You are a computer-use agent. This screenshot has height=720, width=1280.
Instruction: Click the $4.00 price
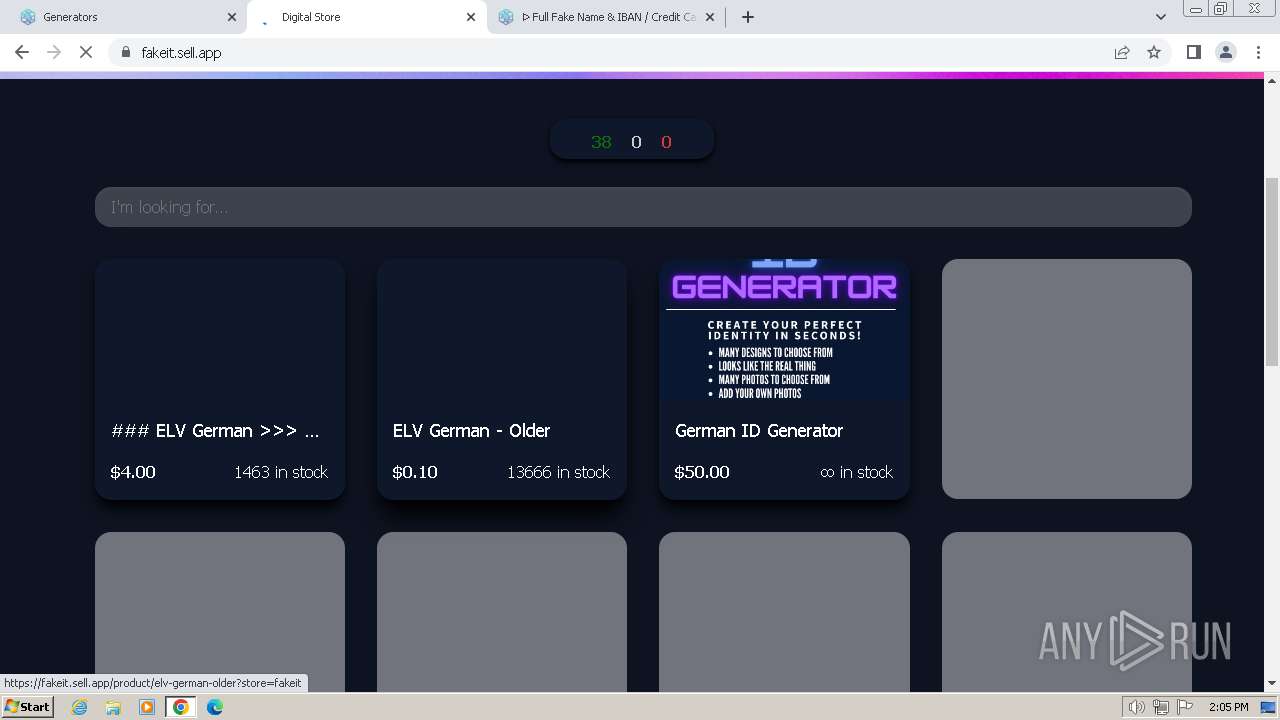pyautogui.click(x=133, y=472)
